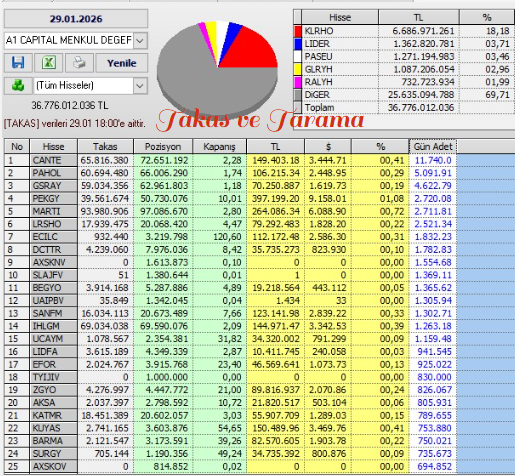The width and height of the screenshot is (515, 476).
Task: Click the printer icon
Action: click(x=79, y=63)
